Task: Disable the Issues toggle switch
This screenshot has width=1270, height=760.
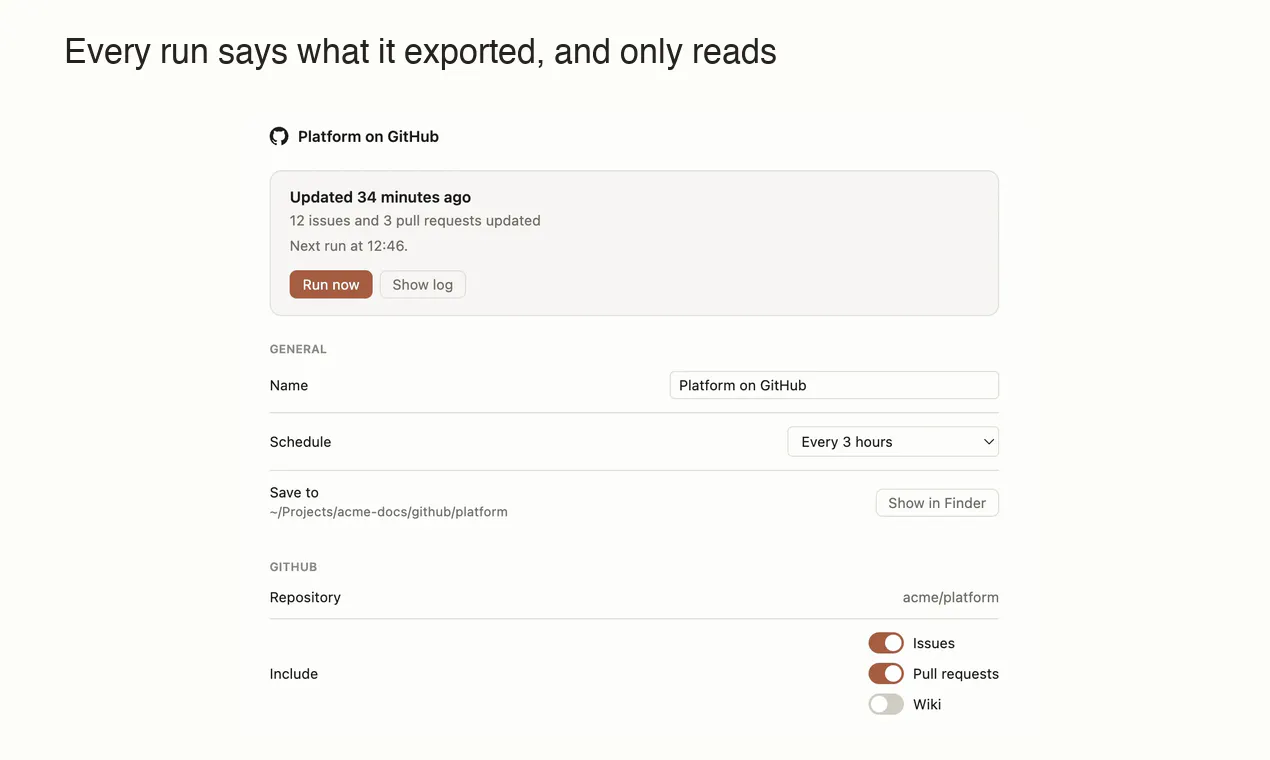Action: point(886,643)
